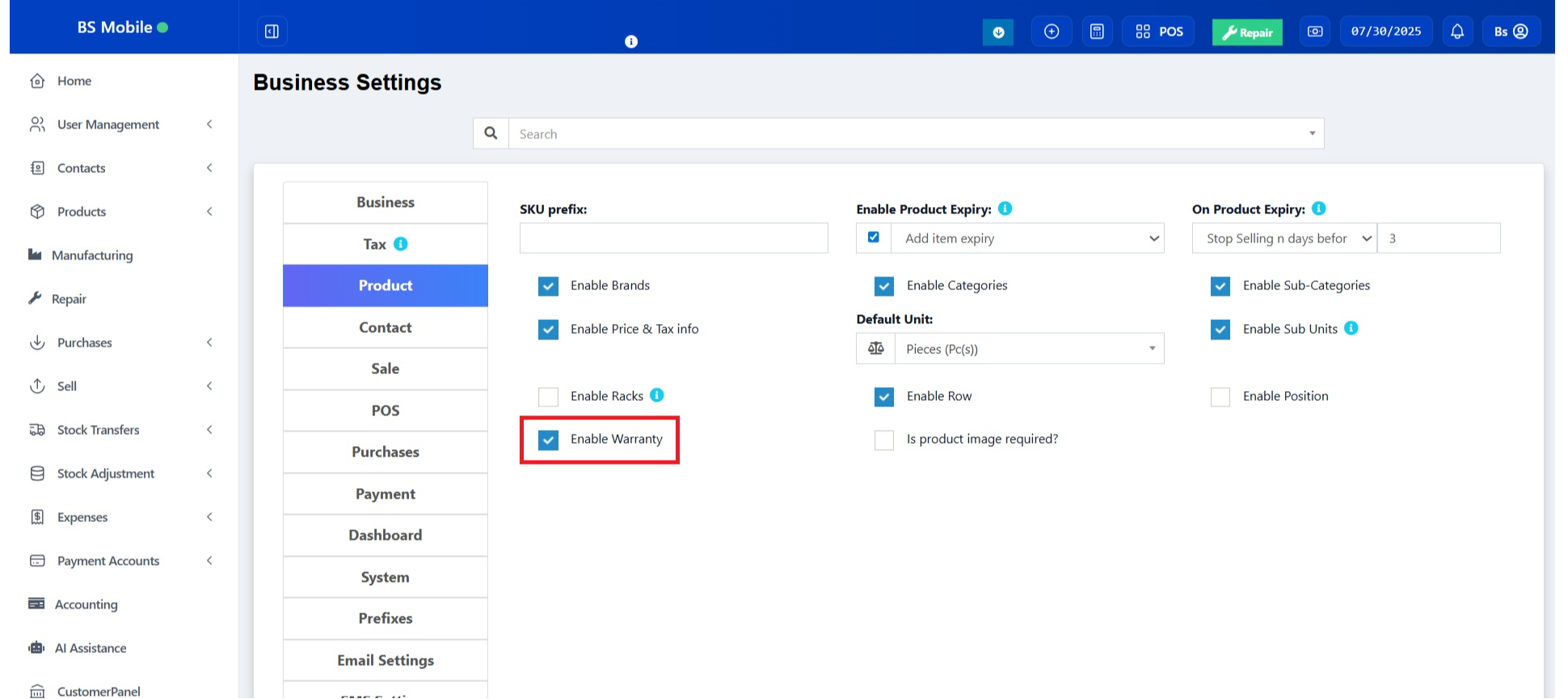
Task: Open the Default Unit Pieces dropdown
Action: [x=1028, y=349]
